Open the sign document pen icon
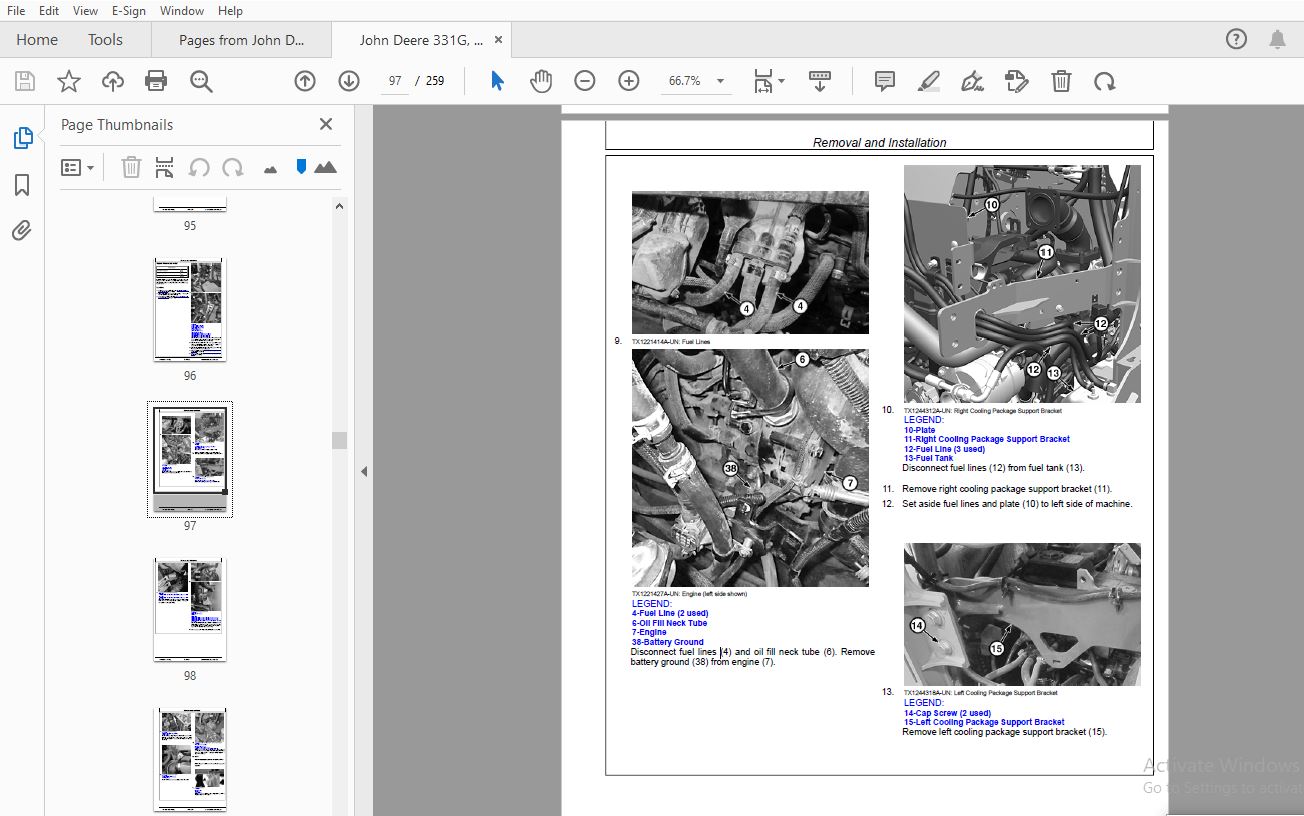Image resolution: width=1304 pixels, height=816 pixels. [972, 81]
